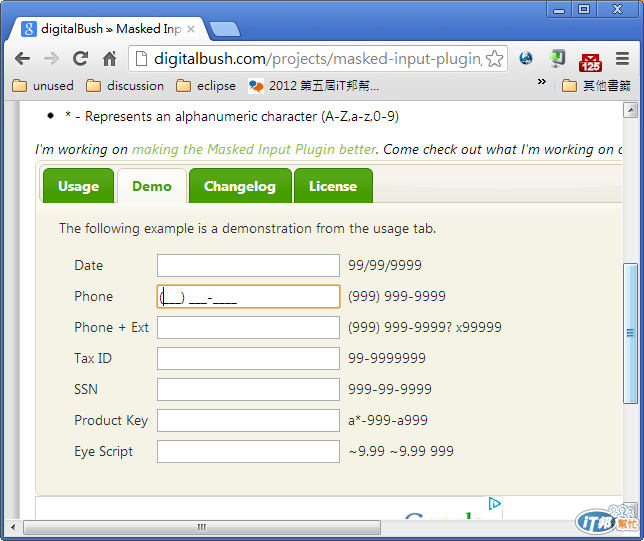
Task: Select the 99-9999999 mask text
Action: click(x=387, y=358)
